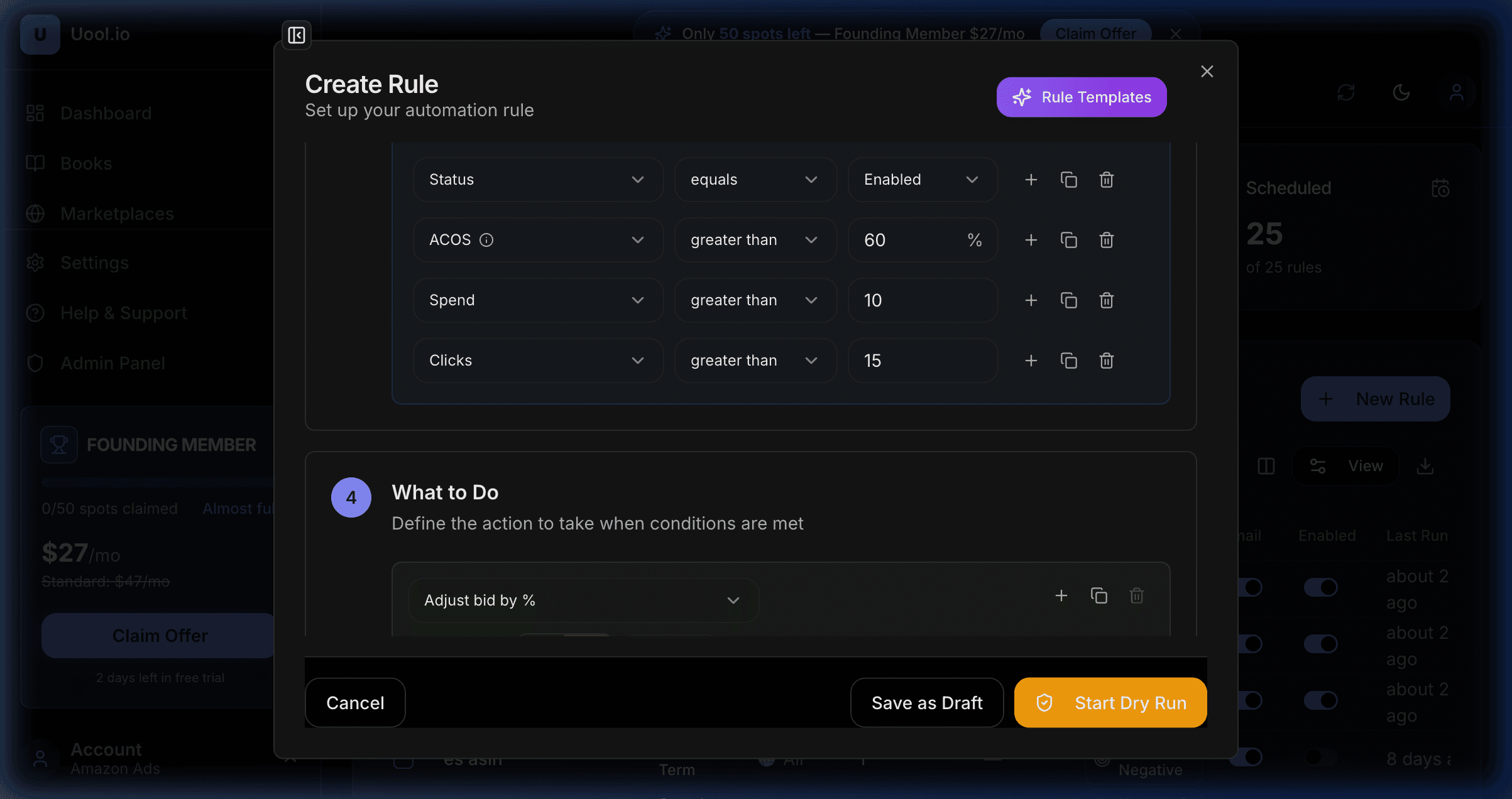Toggle dark mode with the moon icon
Screen dimensions: 1512x799
click(1401, 92)
